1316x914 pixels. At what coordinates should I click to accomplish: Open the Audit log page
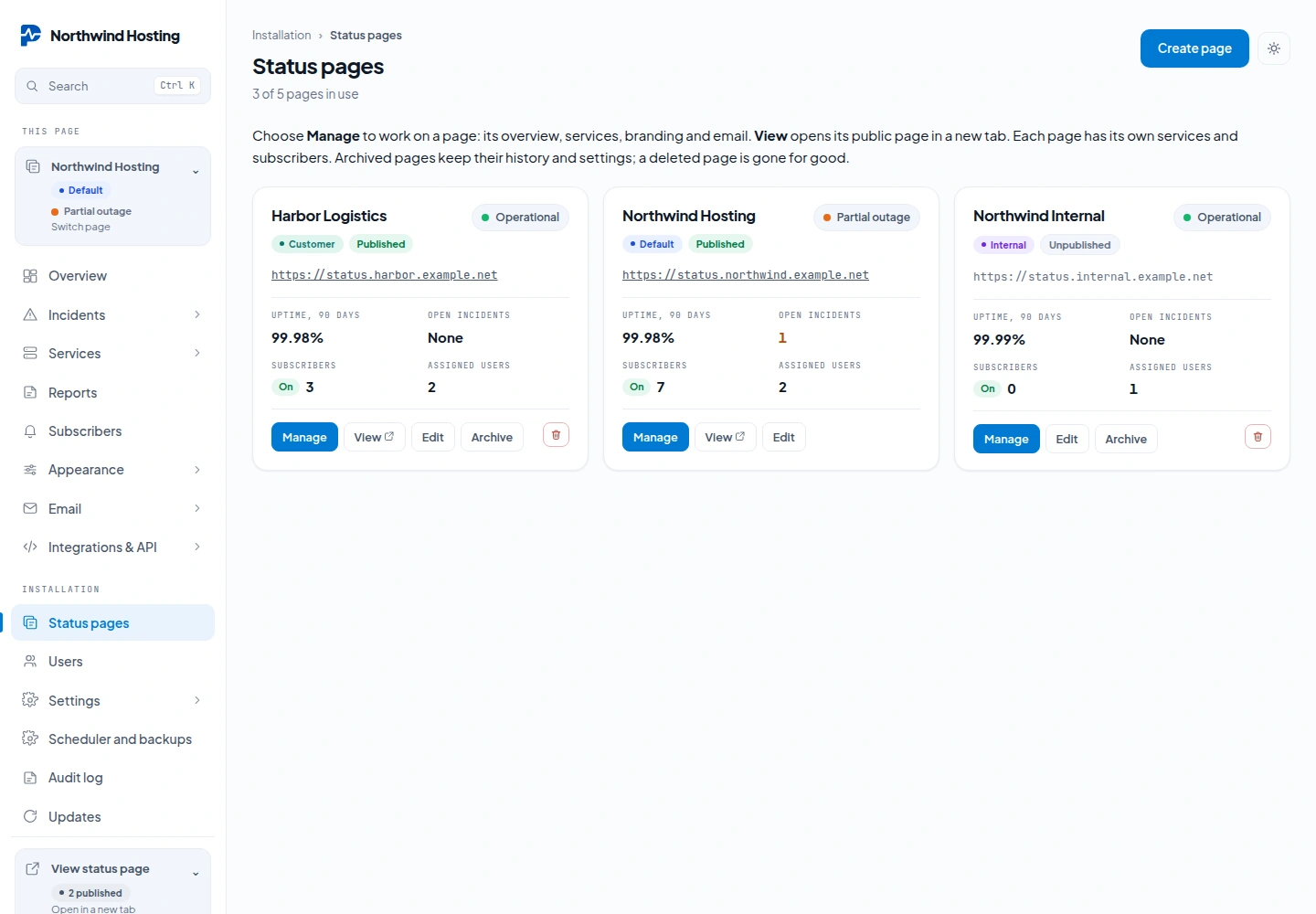(x=112, y=778)
